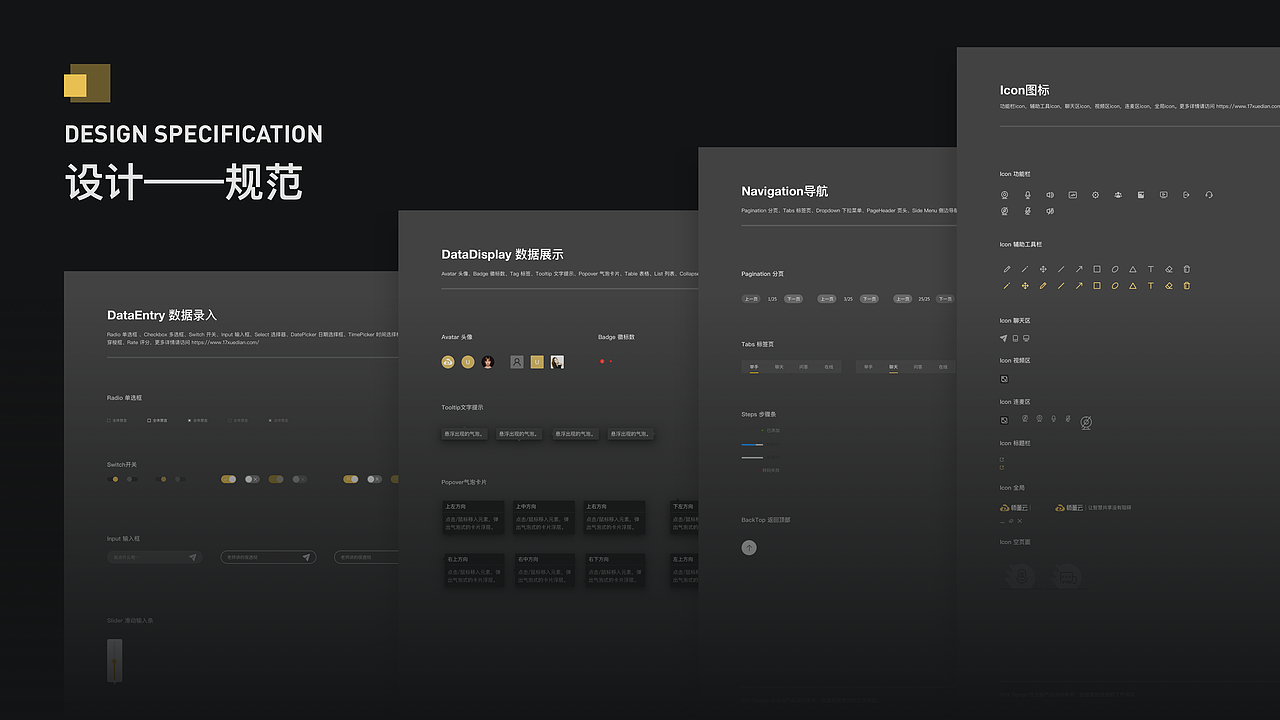
Task: Select the yellow text T tool icon
Action: (x=1151, y=286)
